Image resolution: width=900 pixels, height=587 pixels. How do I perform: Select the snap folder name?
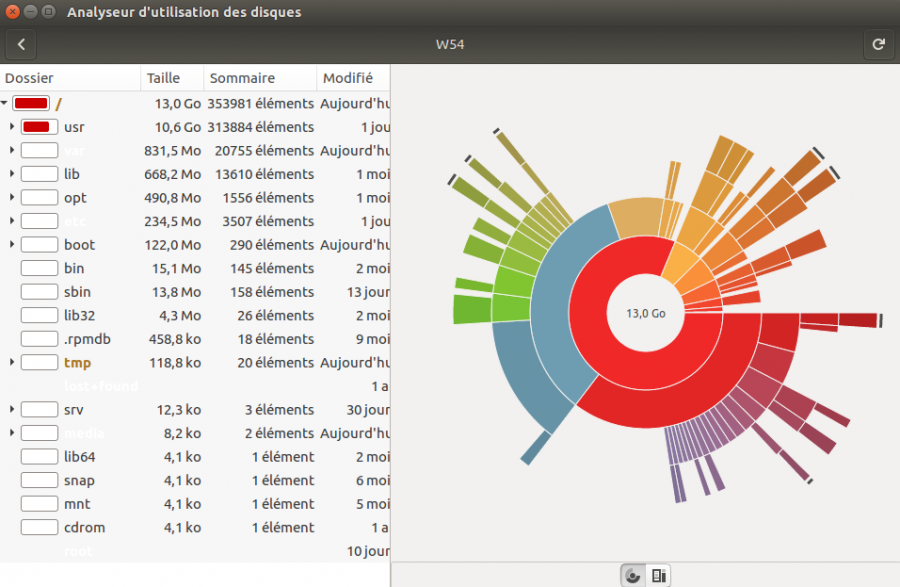click(x=79, y=481)
